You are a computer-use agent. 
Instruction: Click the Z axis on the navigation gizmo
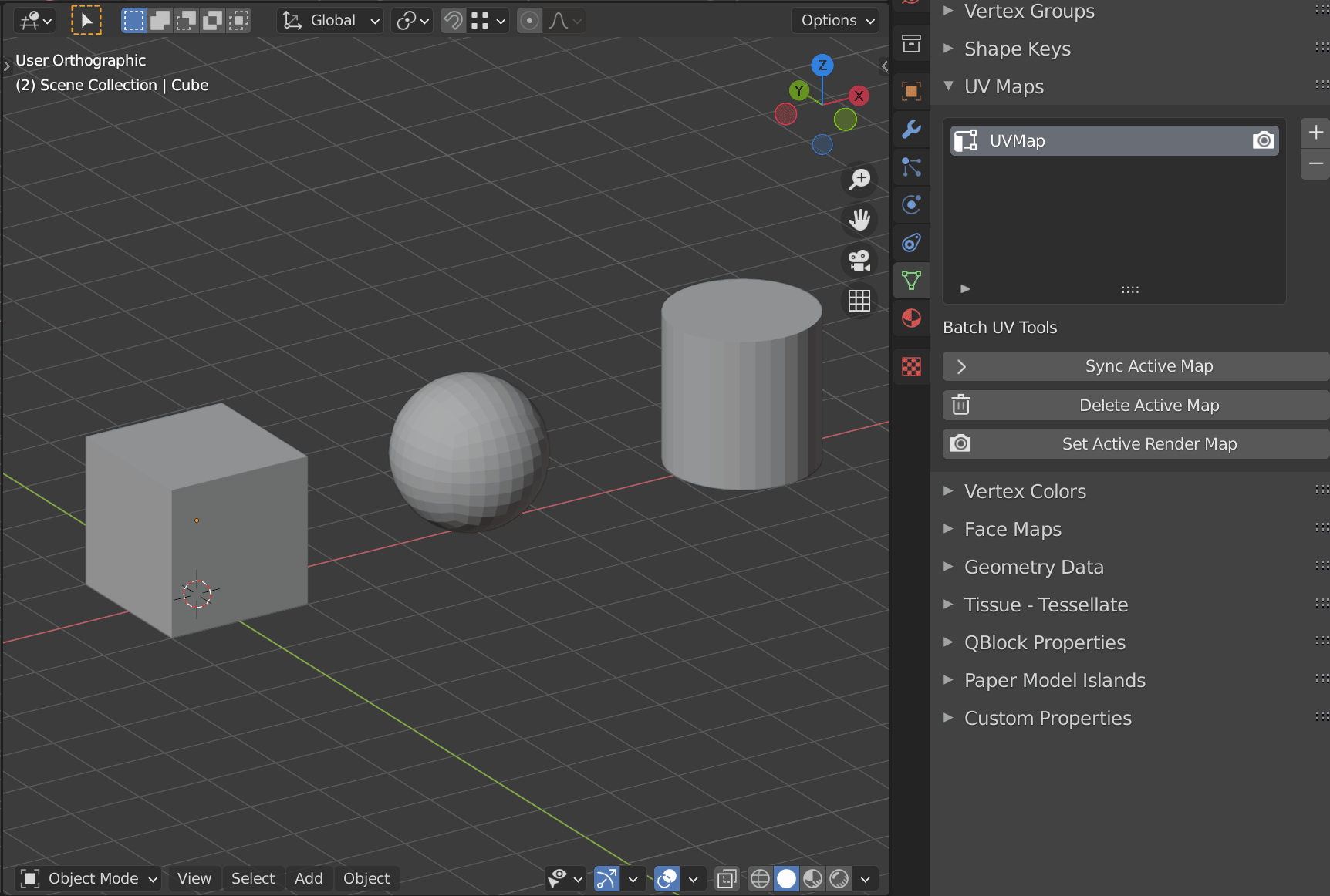point(822,66)
